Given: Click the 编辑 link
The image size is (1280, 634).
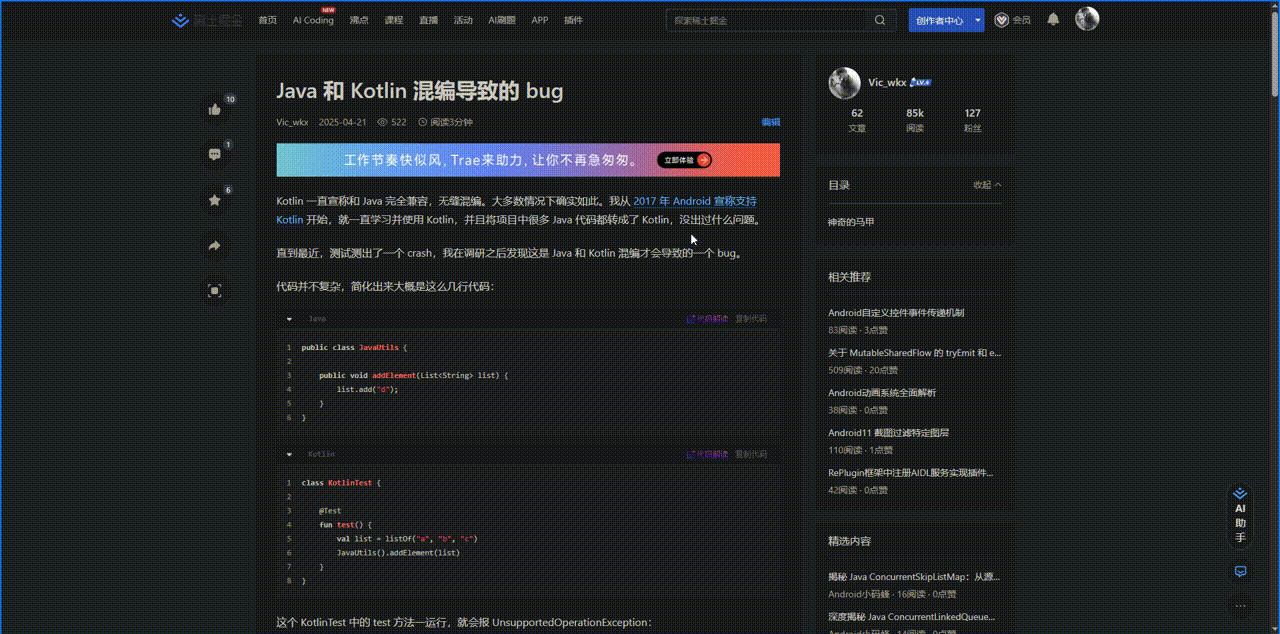Looking at the screenshot, I should point(770,121).
